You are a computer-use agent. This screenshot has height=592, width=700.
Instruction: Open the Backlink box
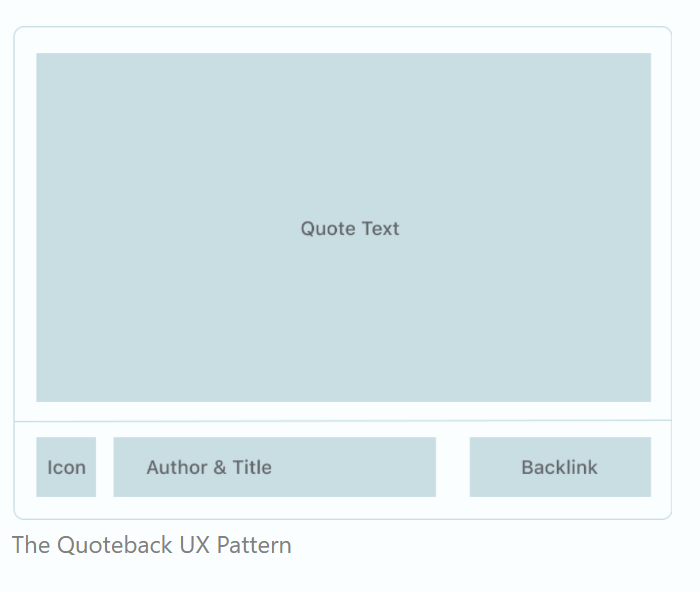tap(560, 467)
